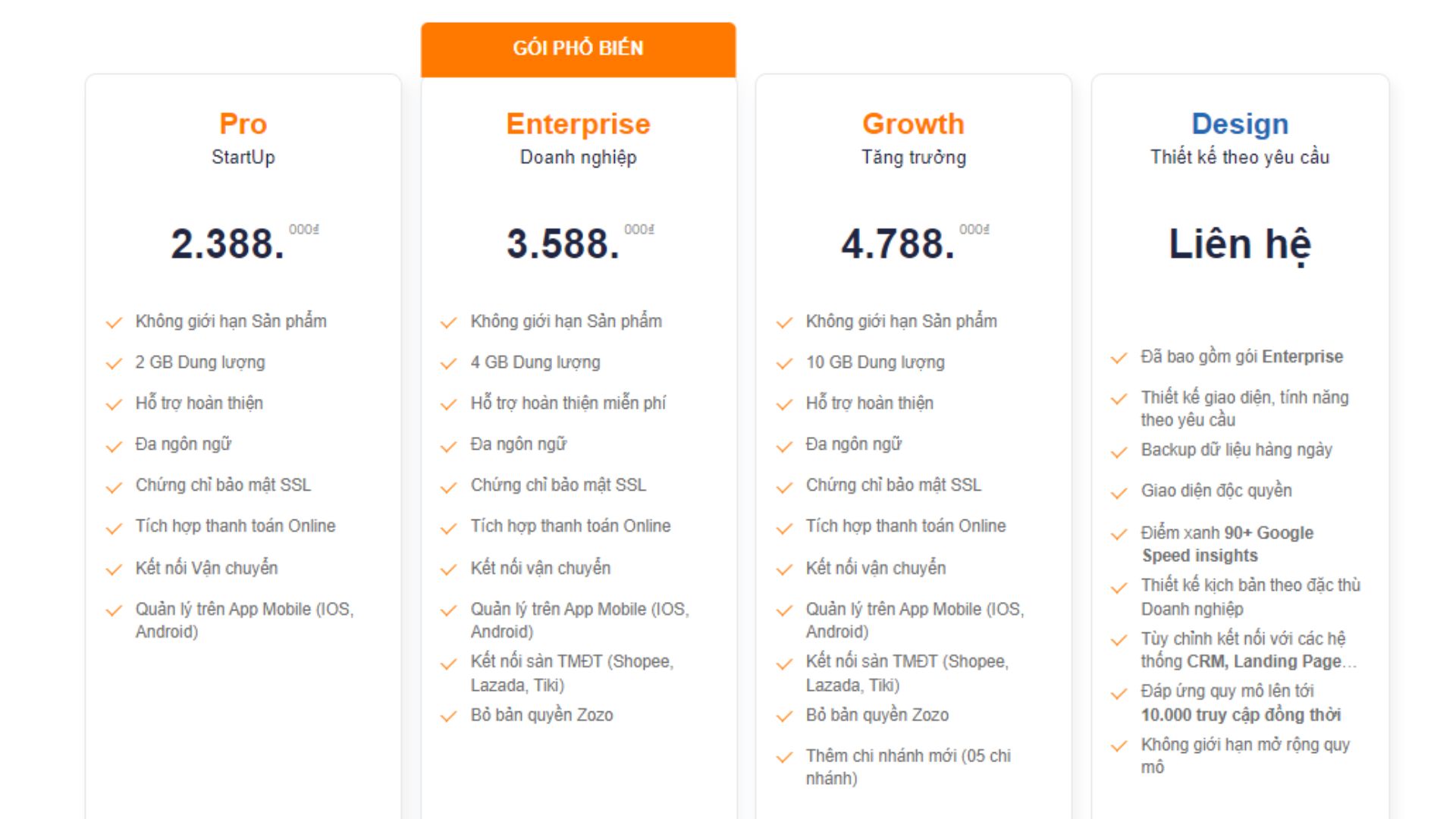Screen dimensions: 1456x819
Task: Click checkmark beside Growth's 10 GB Dung lượng
Action: pos(784,364)
